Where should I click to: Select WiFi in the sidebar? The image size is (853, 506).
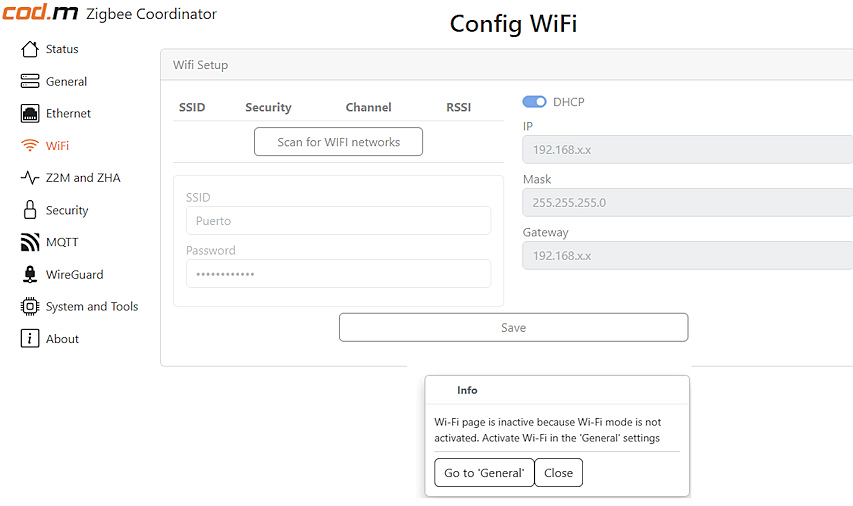point(57,146)
